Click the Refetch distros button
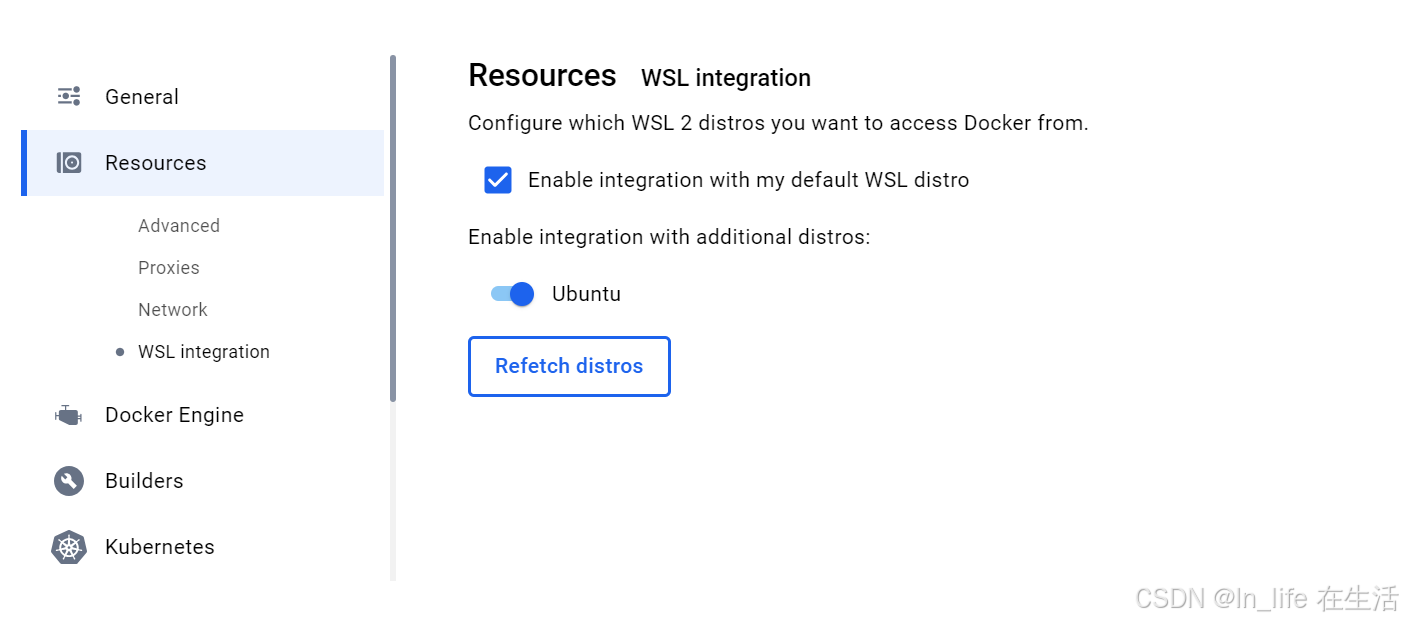The width and height of the screenshot is (1403, 624). click(x=569, y=366)
